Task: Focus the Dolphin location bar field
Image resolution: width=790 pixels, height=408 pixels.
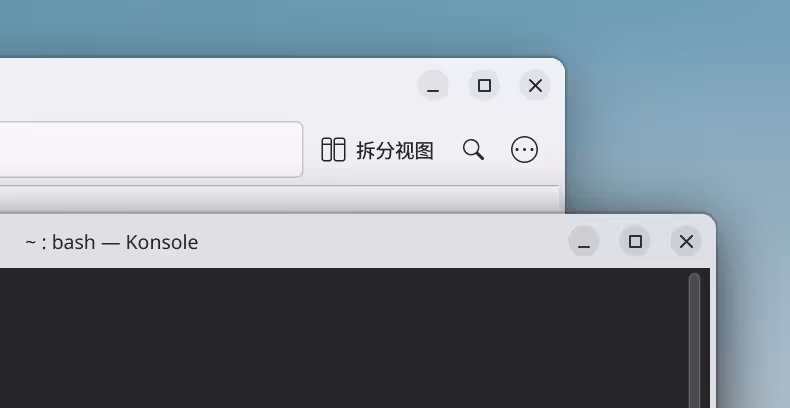Action: 150,149
